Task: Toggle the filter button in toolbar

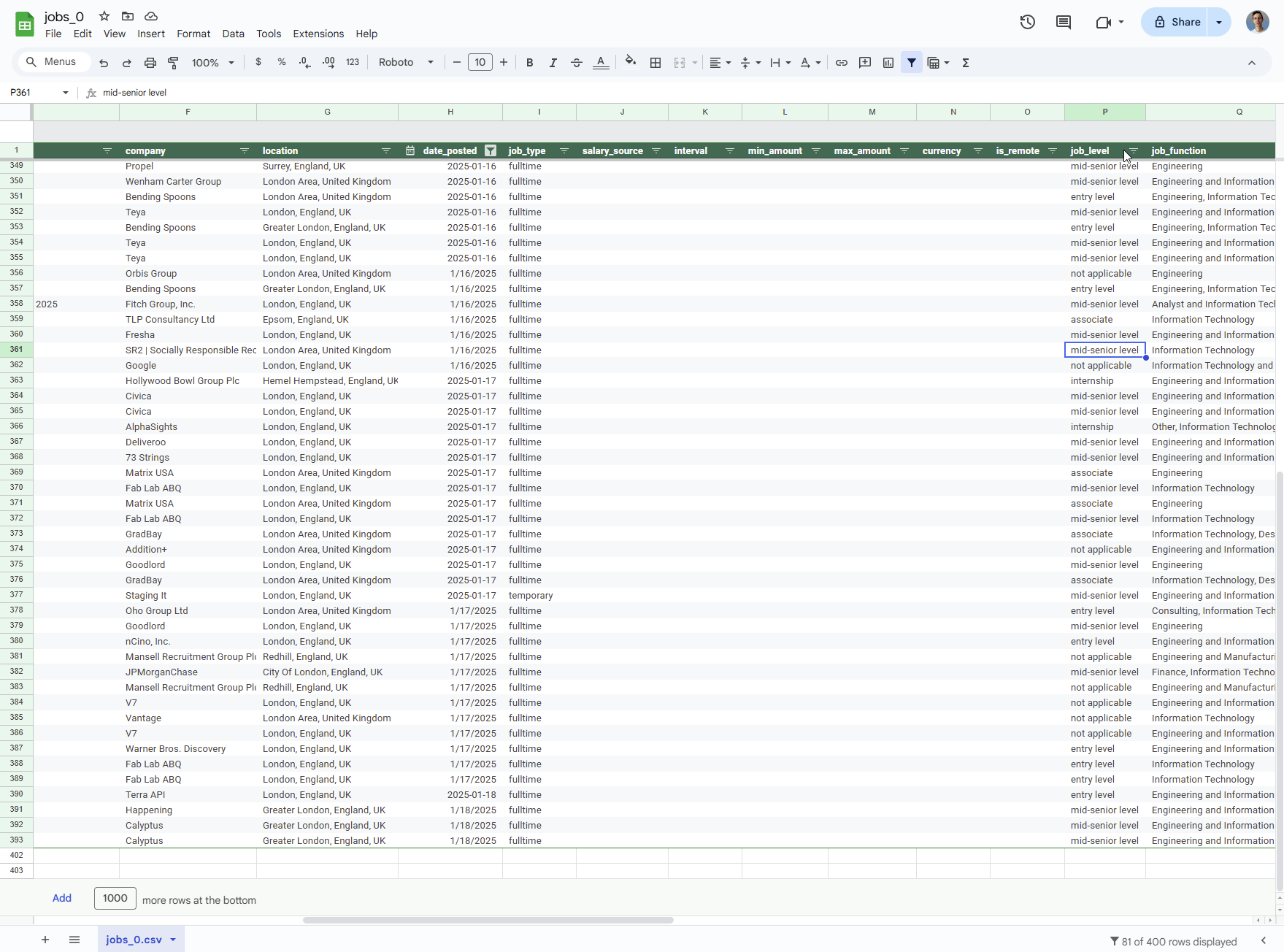Action: point(912,63)
